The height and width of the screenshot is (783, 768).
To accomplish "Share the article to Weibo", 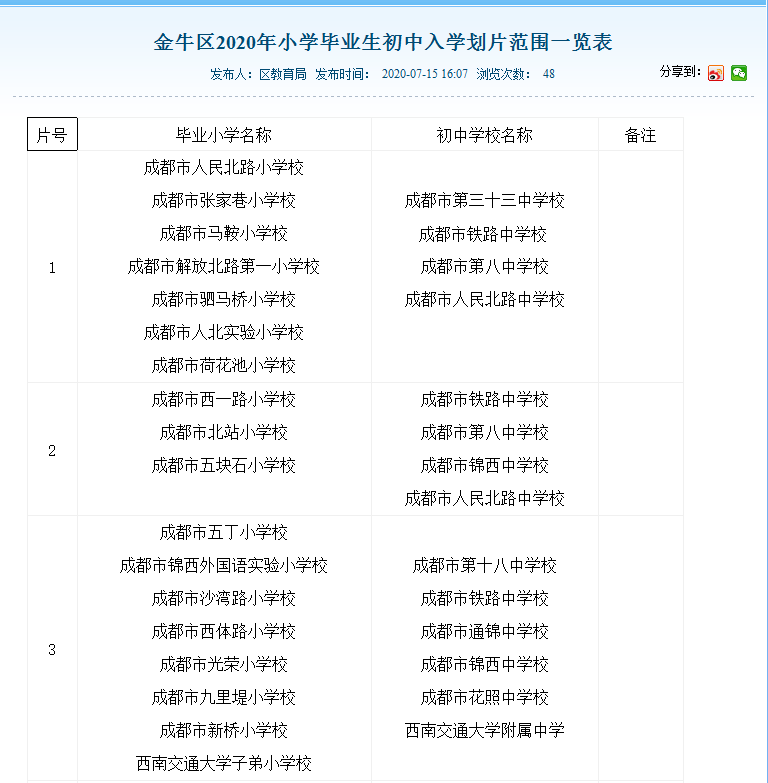I will [715, 73].
